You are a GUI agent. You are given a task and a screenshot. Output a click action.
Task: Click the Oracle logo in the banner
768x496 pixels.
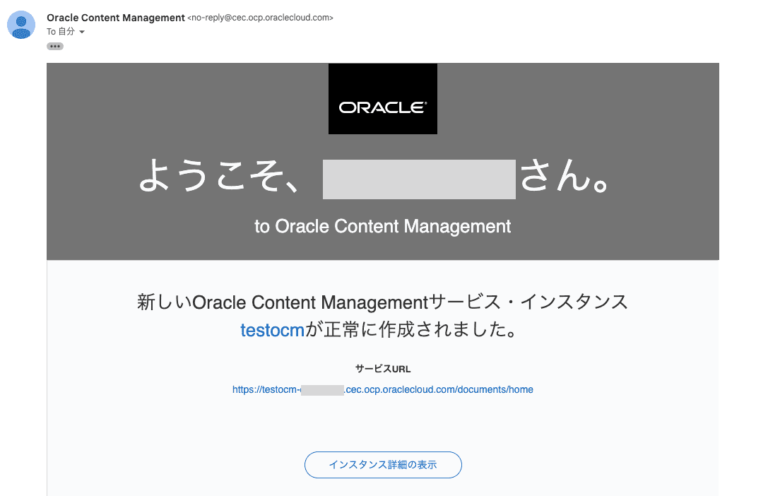tap(382, 99)
